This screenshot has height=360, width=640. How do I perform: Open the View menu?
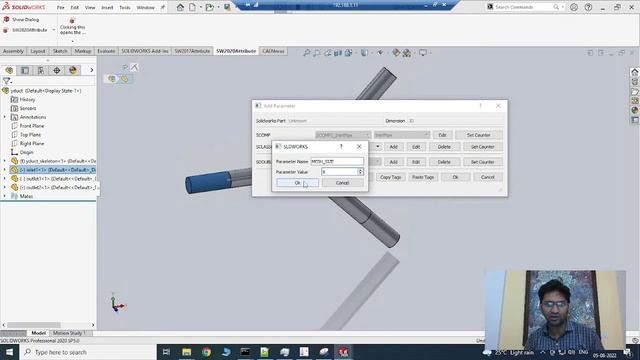pos(90,7)
